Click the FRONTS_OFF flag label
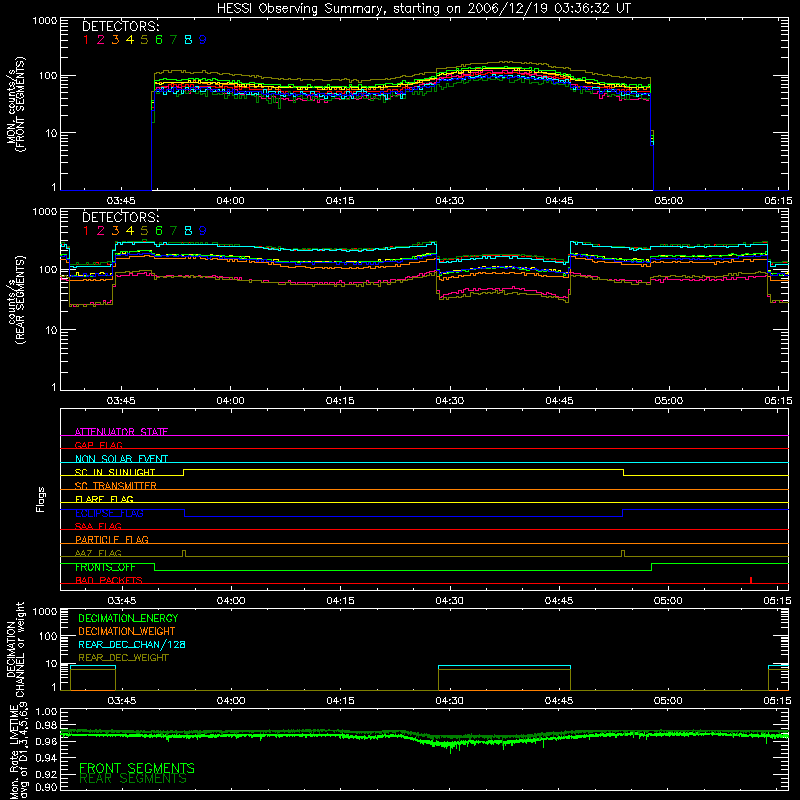This screenshot has height=800, width=800. click(x=105, y=567)
